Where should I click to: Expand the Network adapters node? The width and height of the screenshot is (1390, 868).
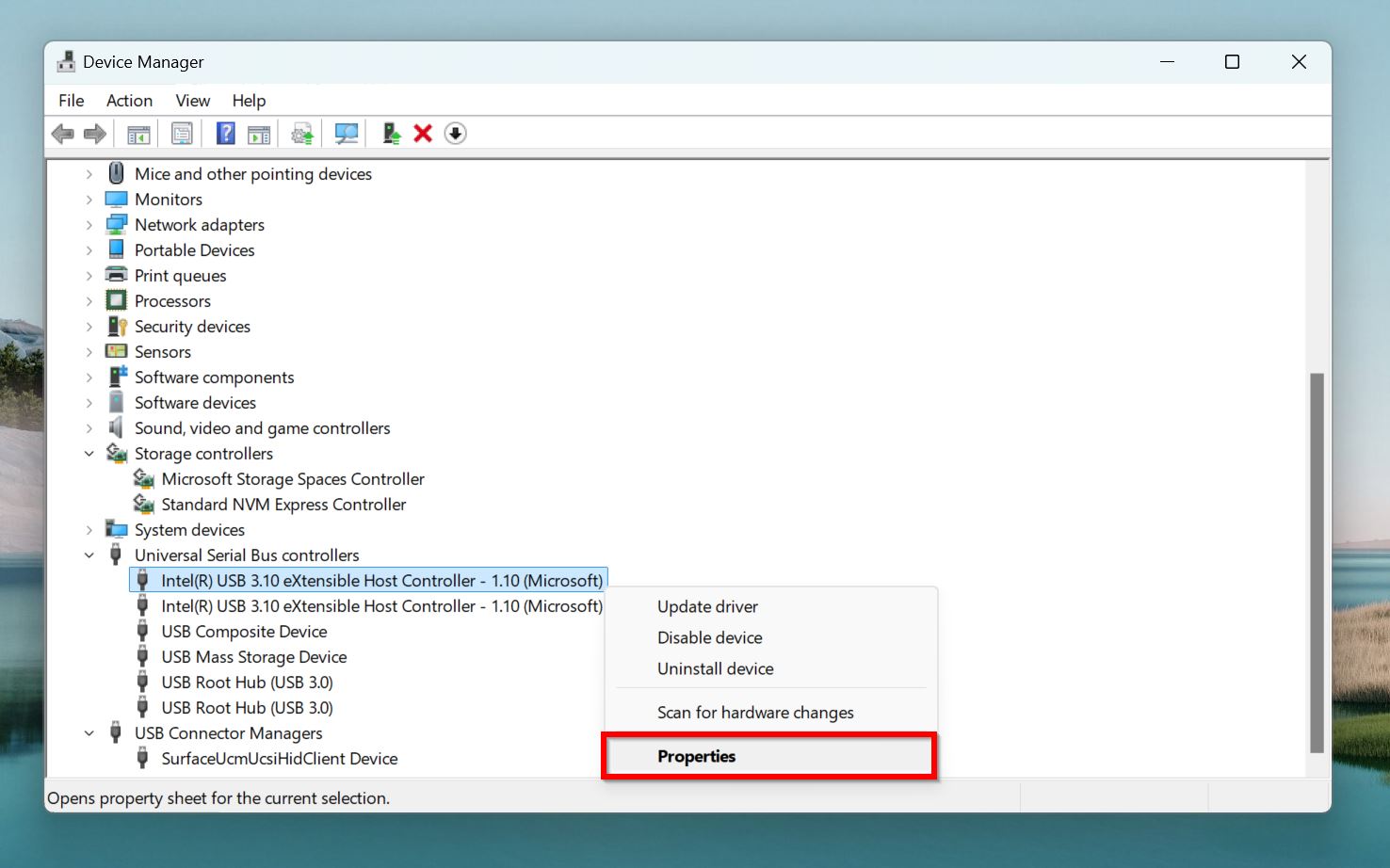[89, 225]
